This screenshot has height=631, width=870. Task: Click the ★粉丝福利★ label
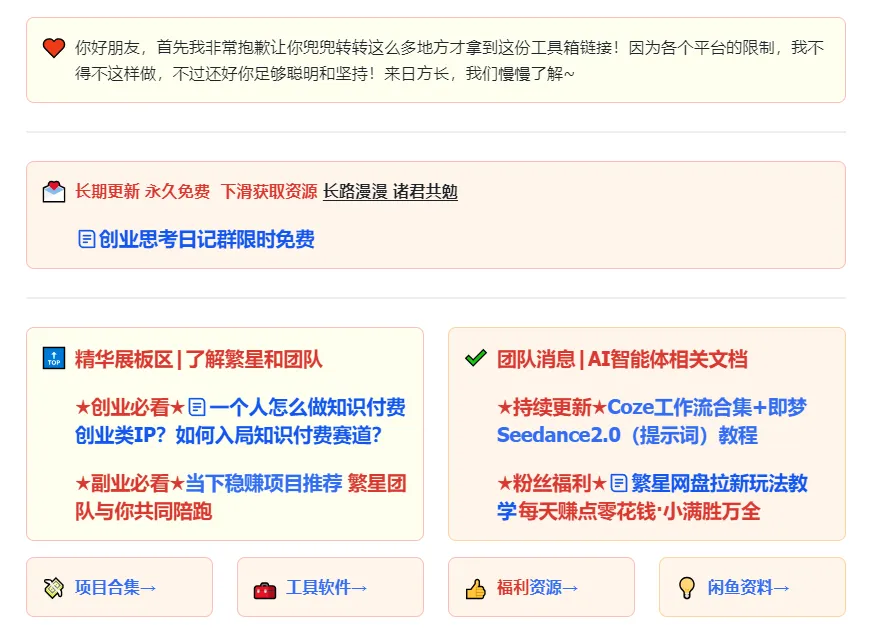552,483
